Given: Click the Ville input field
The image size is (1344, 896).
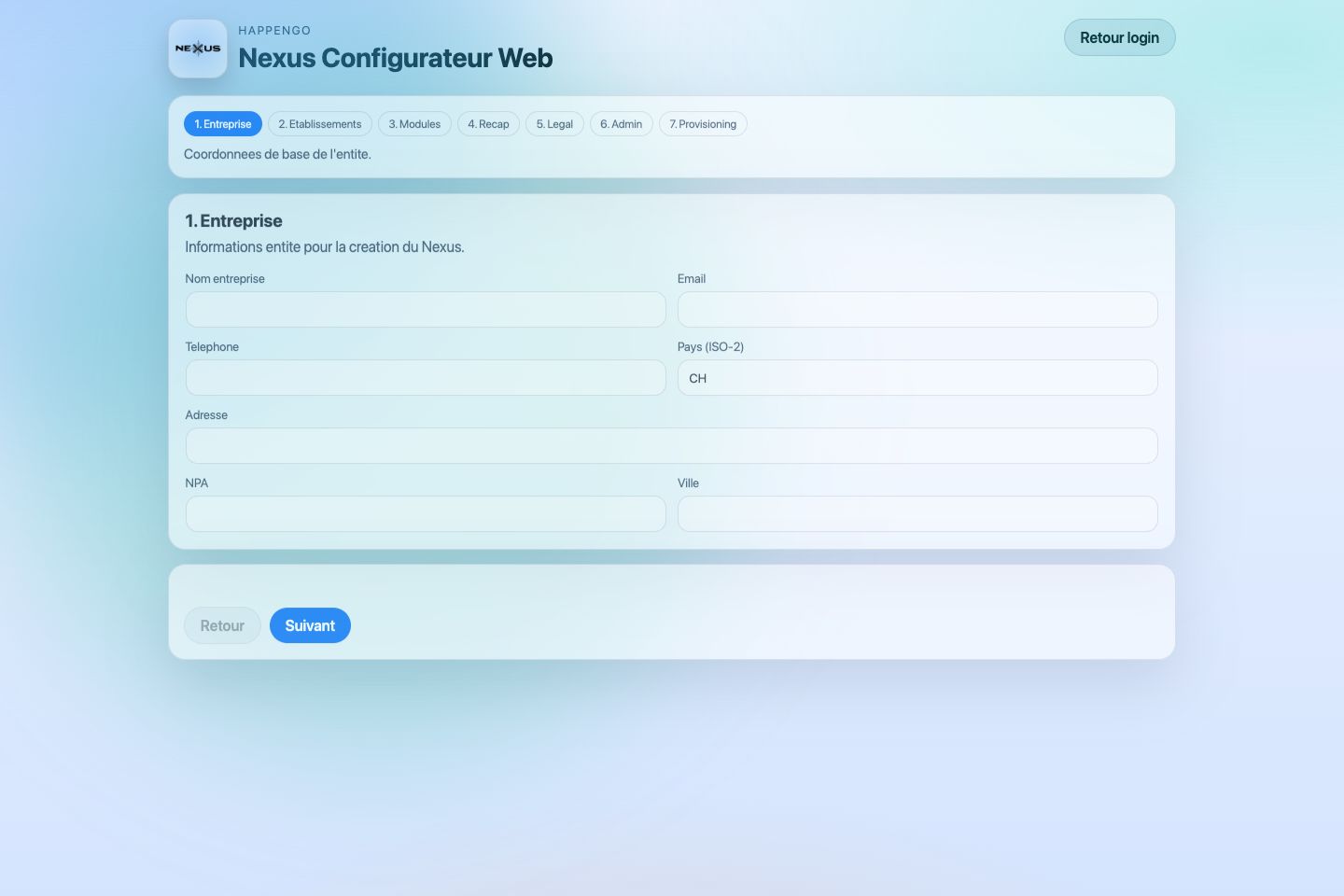Looking at the screenshot, I should 917,513.
